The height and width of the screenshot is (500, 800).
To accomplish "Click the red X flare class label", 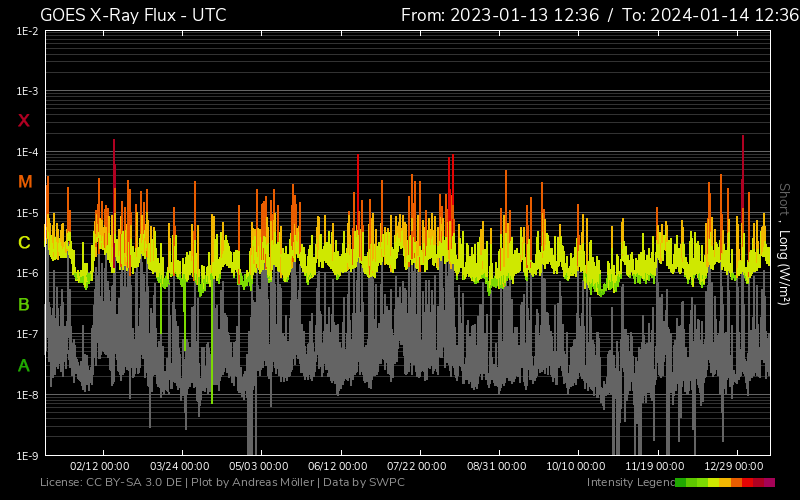I will pyautogui.click(x=24, y=121).
